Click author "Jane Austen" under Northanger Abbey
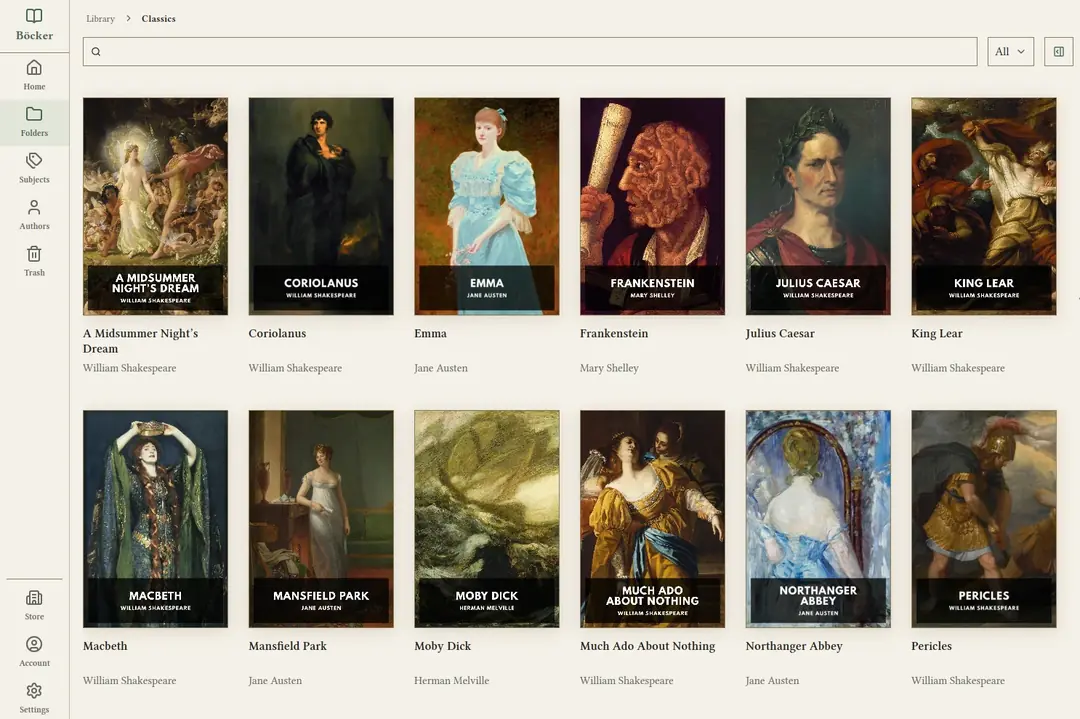 [772, 680]
